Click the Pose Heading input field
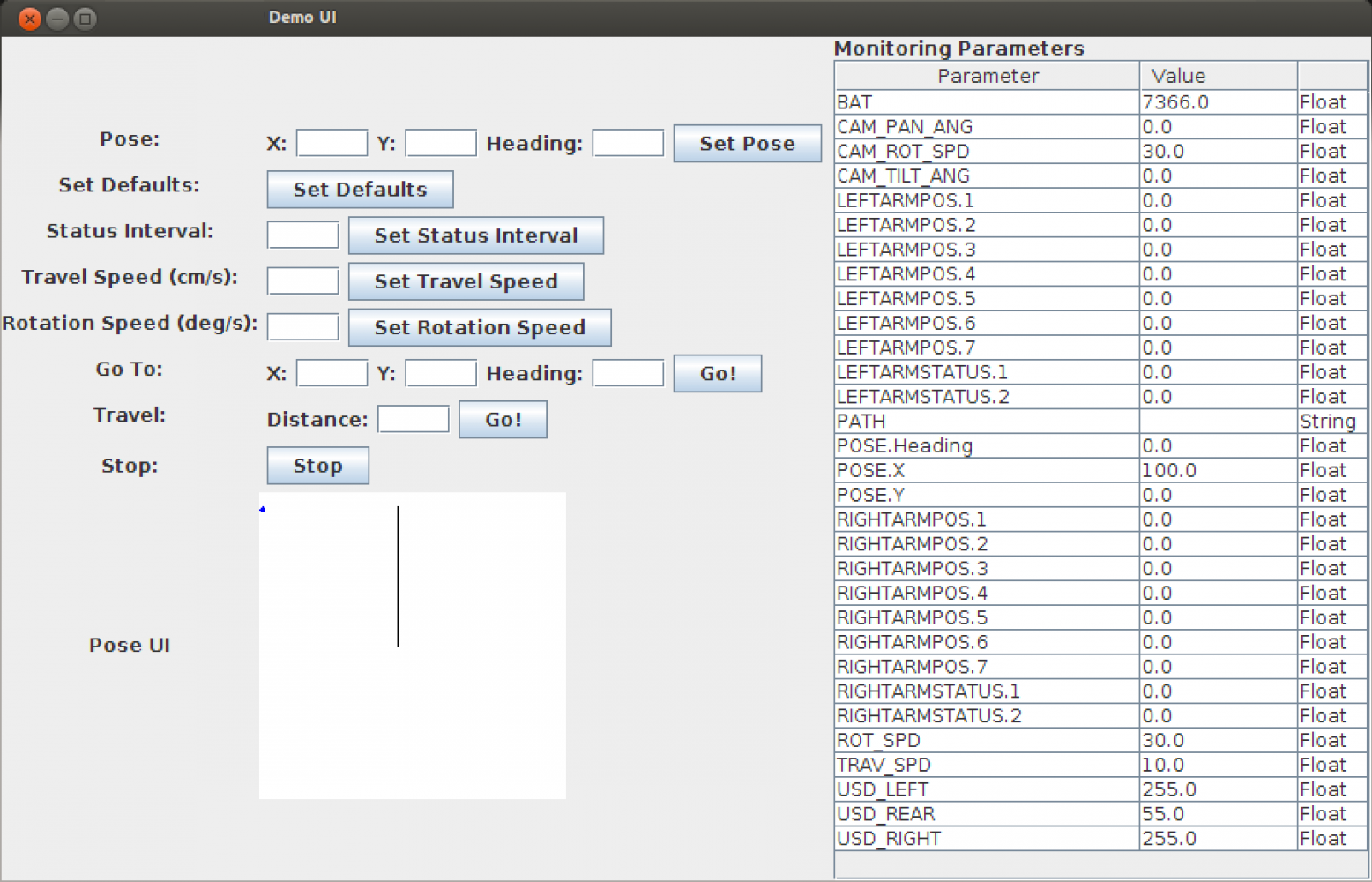1372x882 pixels. pyautogui.click(x=628, y=143)
